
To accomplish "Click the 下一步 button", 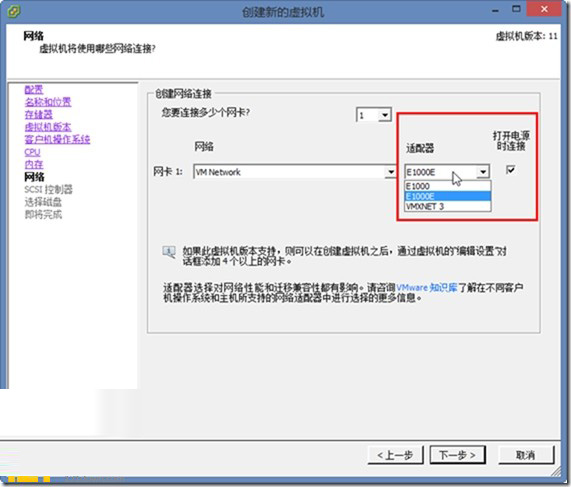I will 457,455.
